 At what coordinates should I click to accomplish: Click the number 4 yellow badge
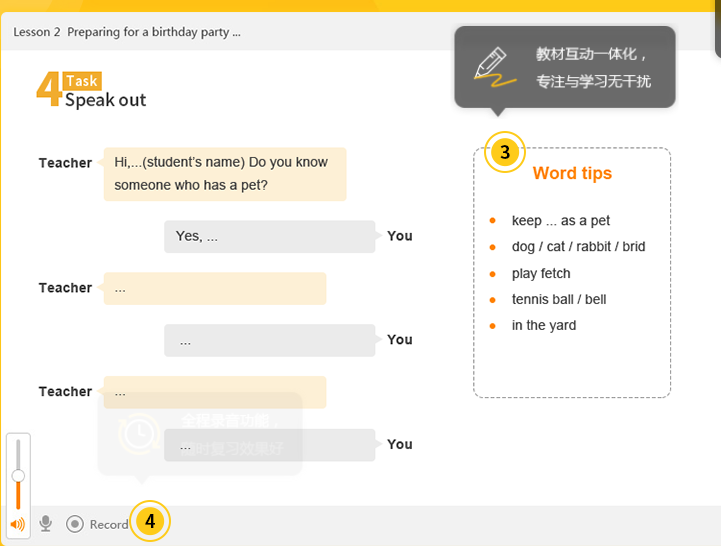click(x=150, y=521)
